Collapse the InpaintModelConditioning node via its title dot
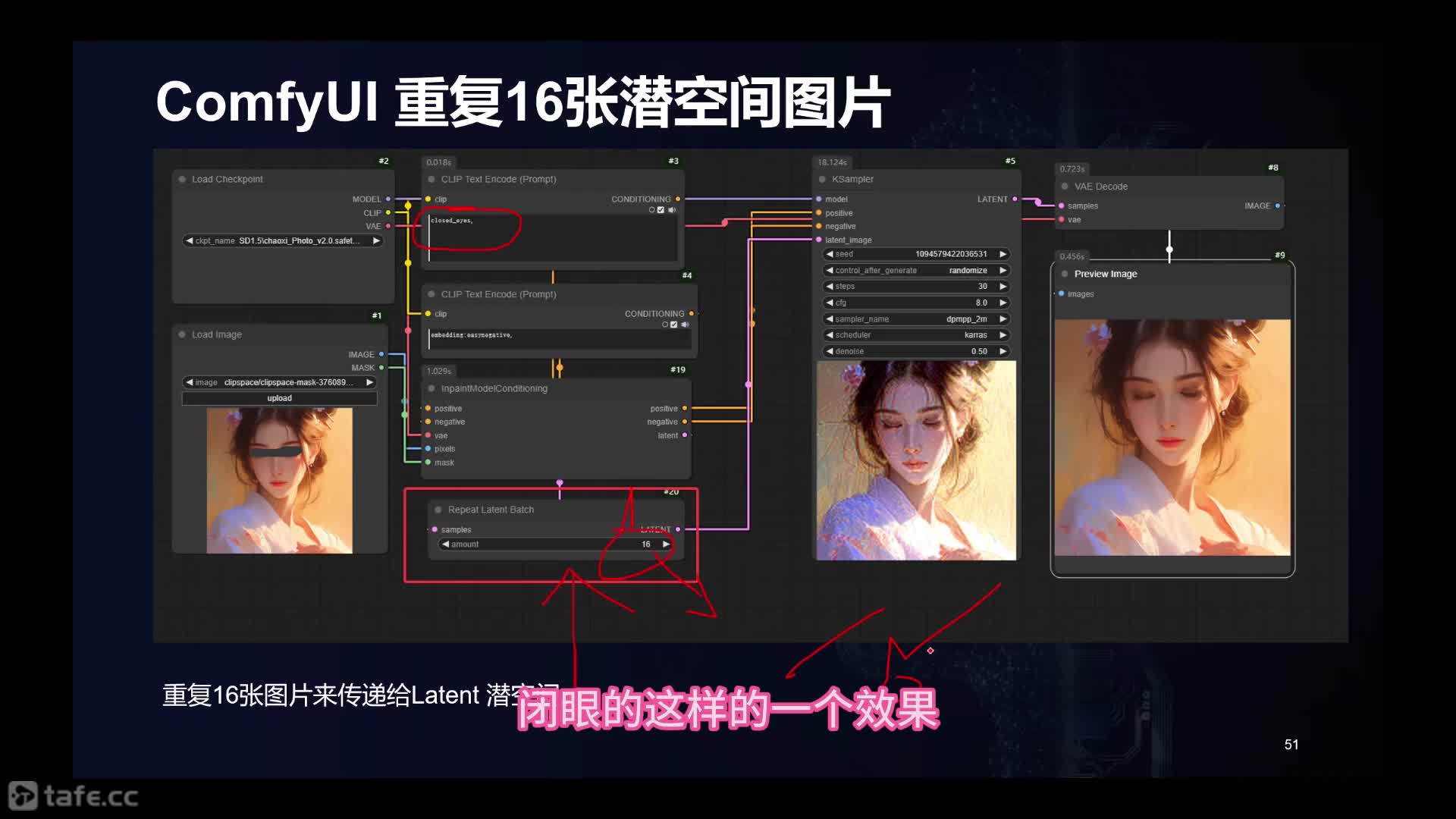This screenshot has width=1456, height=819. [x=431, y=389]
